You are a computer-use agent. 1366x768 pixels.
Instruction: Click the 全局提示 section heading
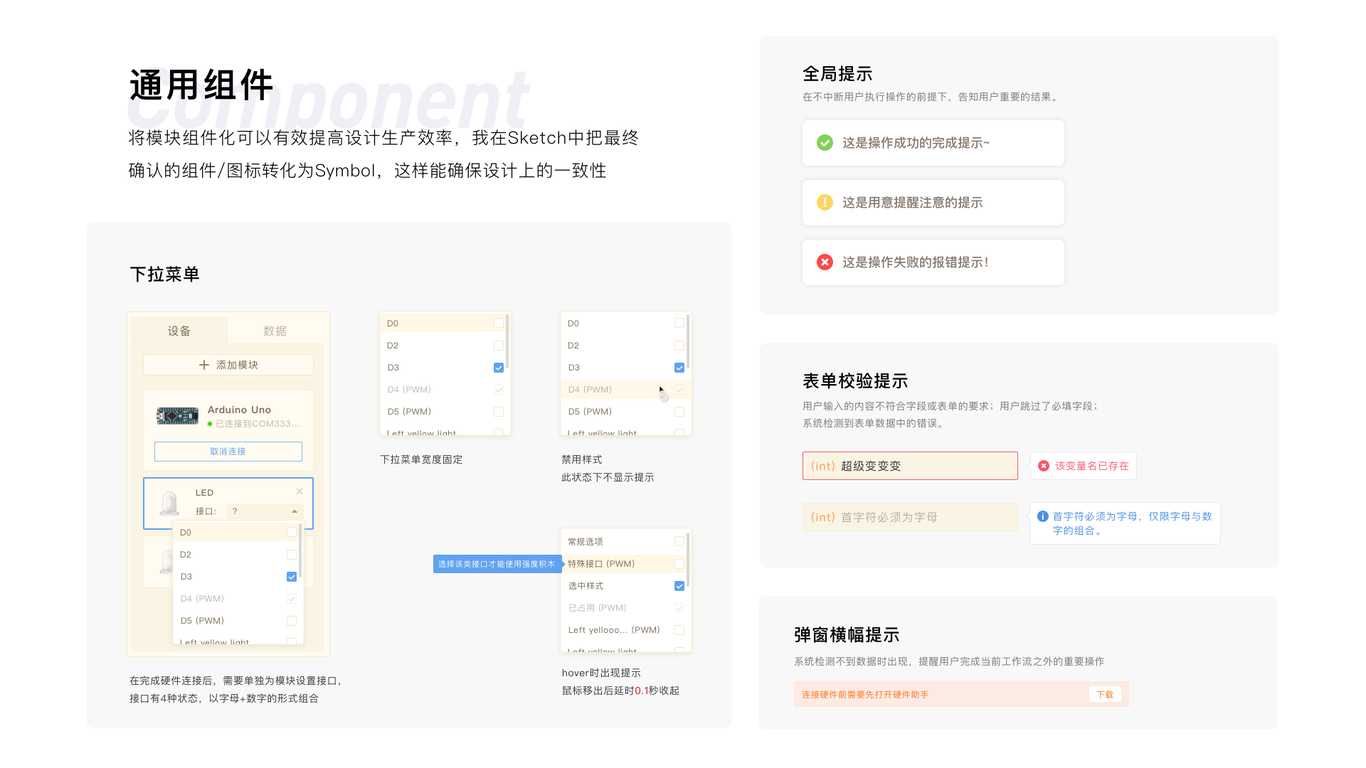[838, 74]
